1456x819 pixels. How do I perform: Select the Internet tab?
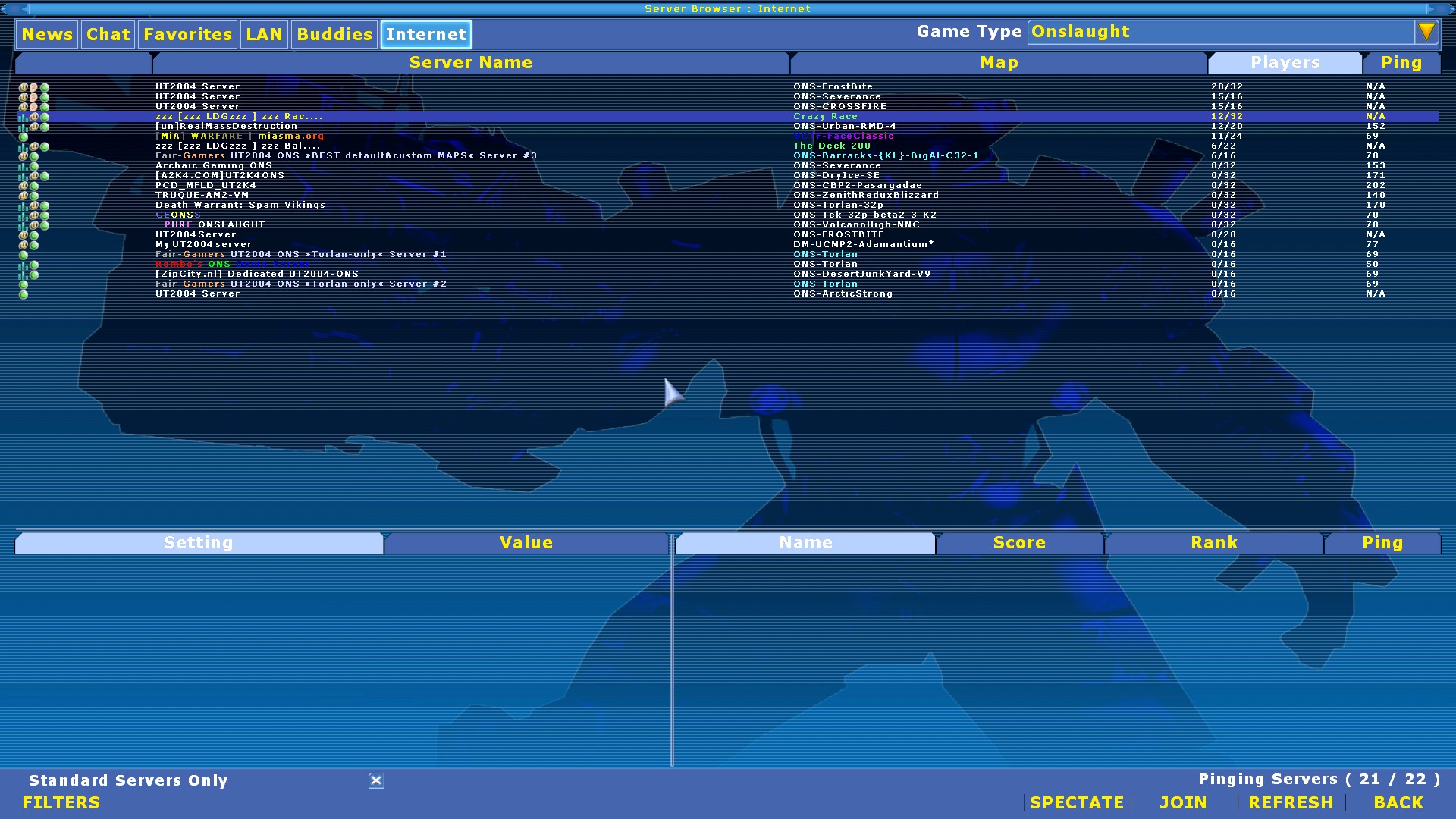426,34
